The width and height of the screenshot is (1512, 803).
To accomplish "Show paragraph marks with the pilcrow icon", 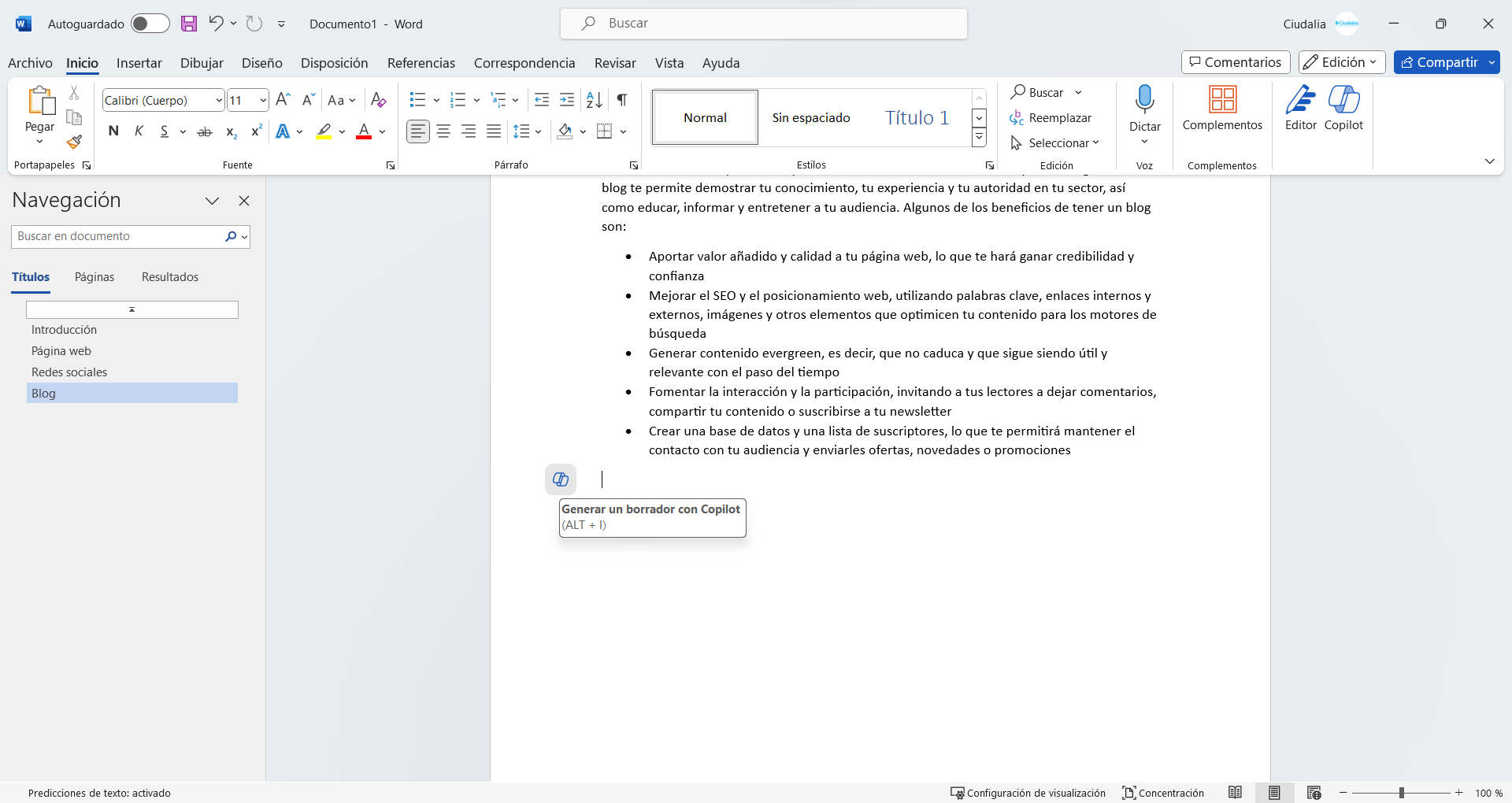I will (622, 100).
